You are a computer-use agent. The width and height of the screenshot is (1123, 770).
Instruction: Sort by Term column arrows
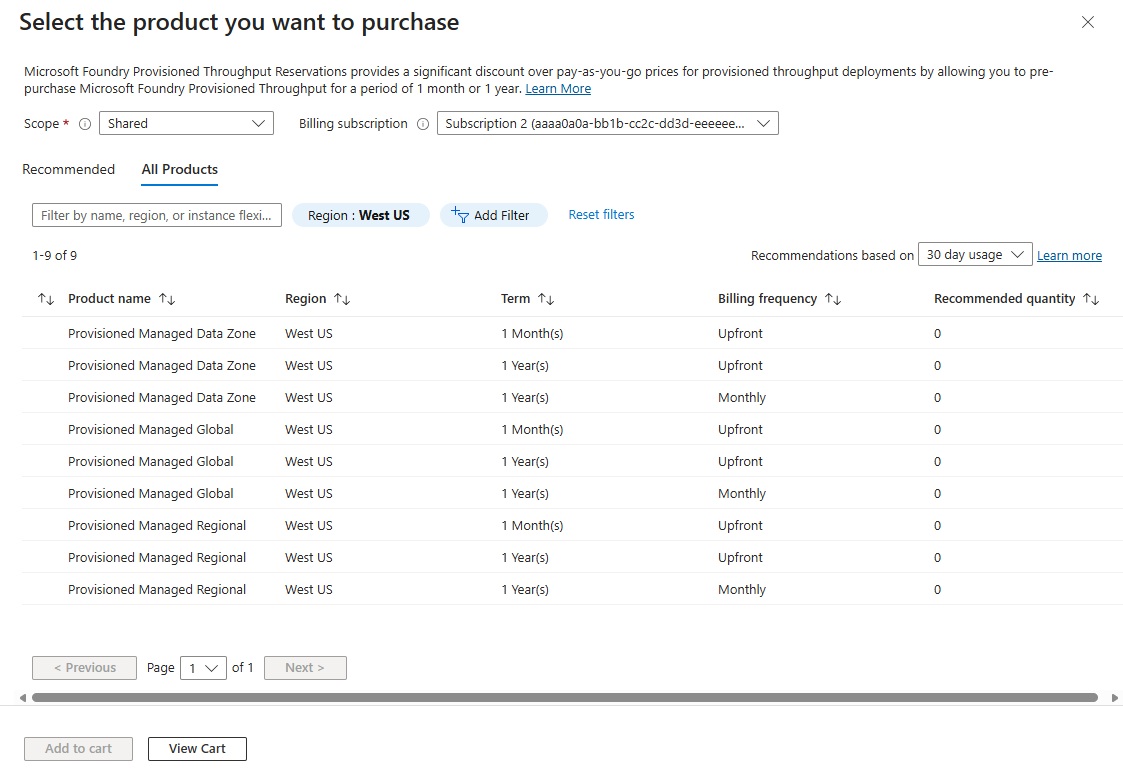tap(546, 299)
